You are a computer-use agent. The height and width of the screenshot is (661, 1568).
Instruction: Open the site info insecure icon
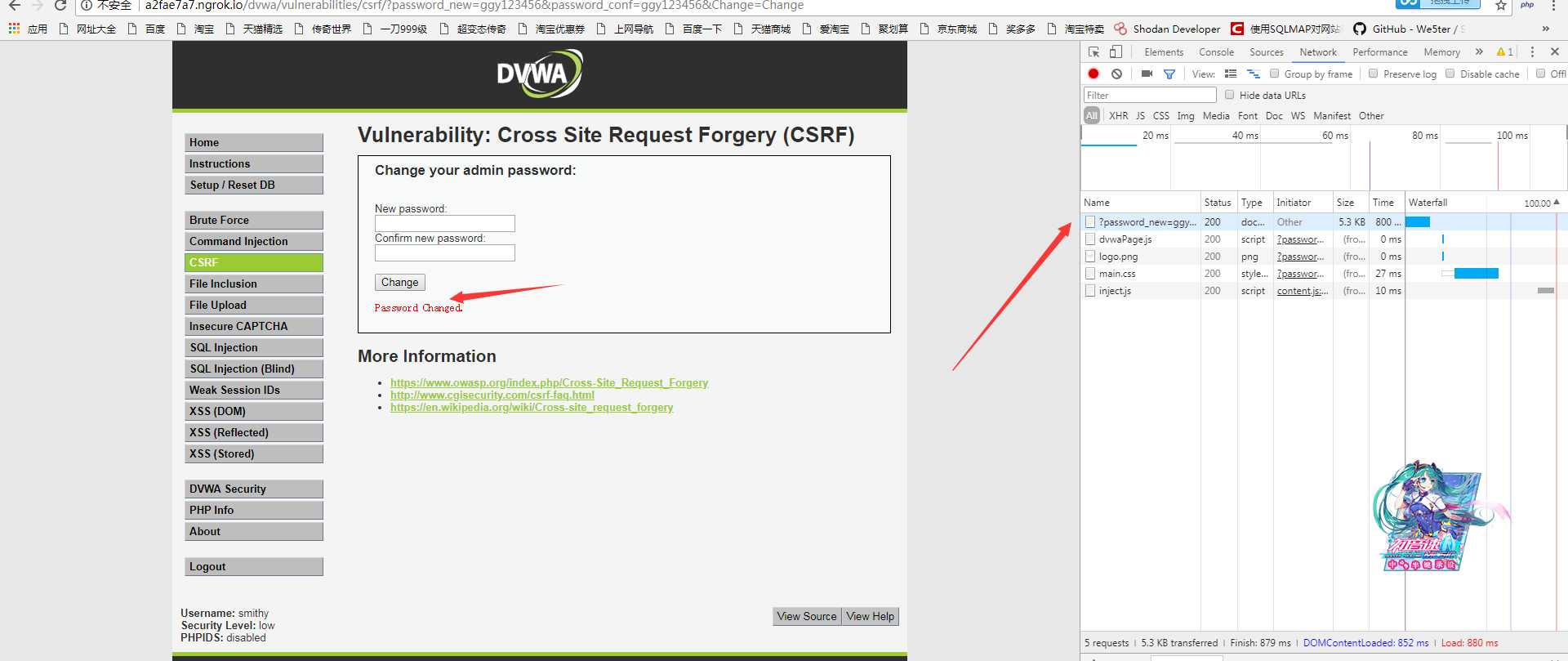tap(87, 6)
